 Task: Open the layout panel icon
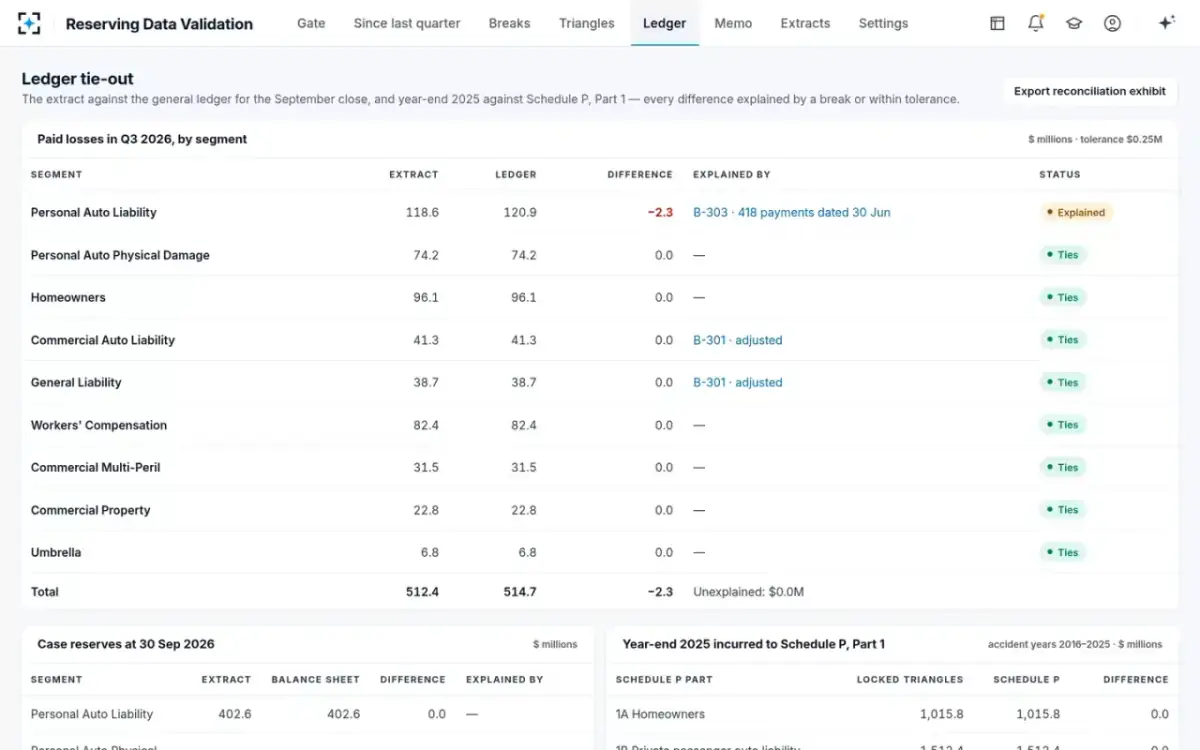(x=997, y=23)
